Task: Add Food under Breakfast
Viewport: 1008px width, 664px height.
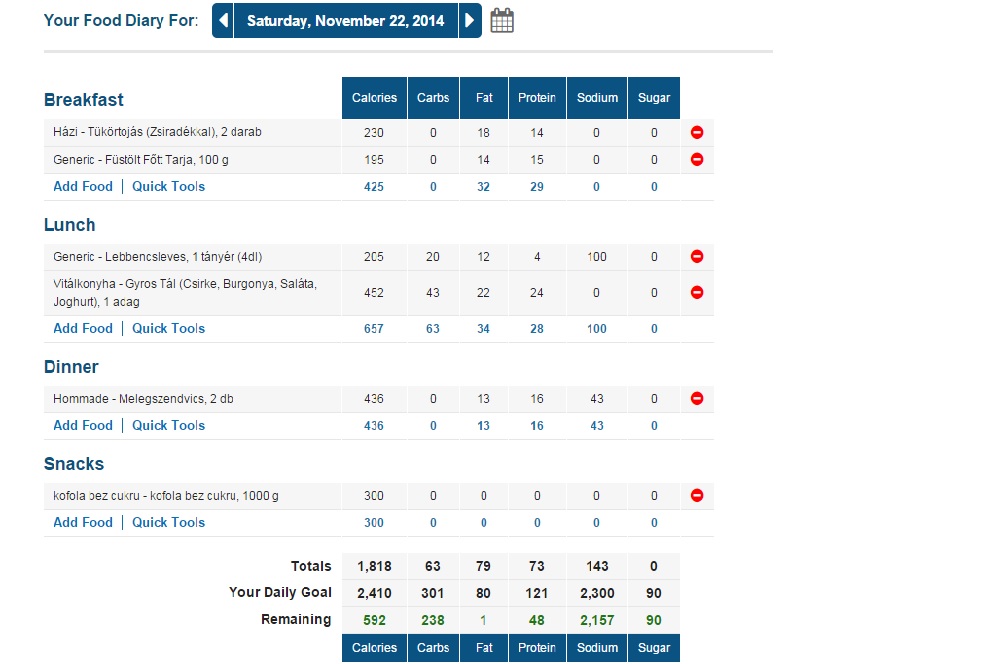Action: click(83, 187)
